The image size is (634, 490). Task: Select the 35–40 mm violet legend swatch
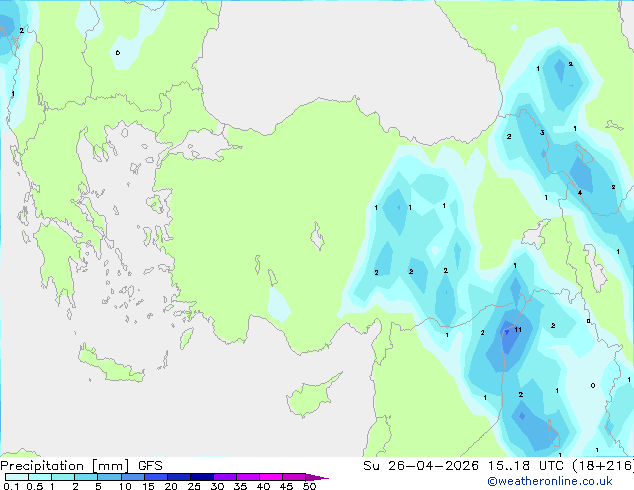click(247, 477)
